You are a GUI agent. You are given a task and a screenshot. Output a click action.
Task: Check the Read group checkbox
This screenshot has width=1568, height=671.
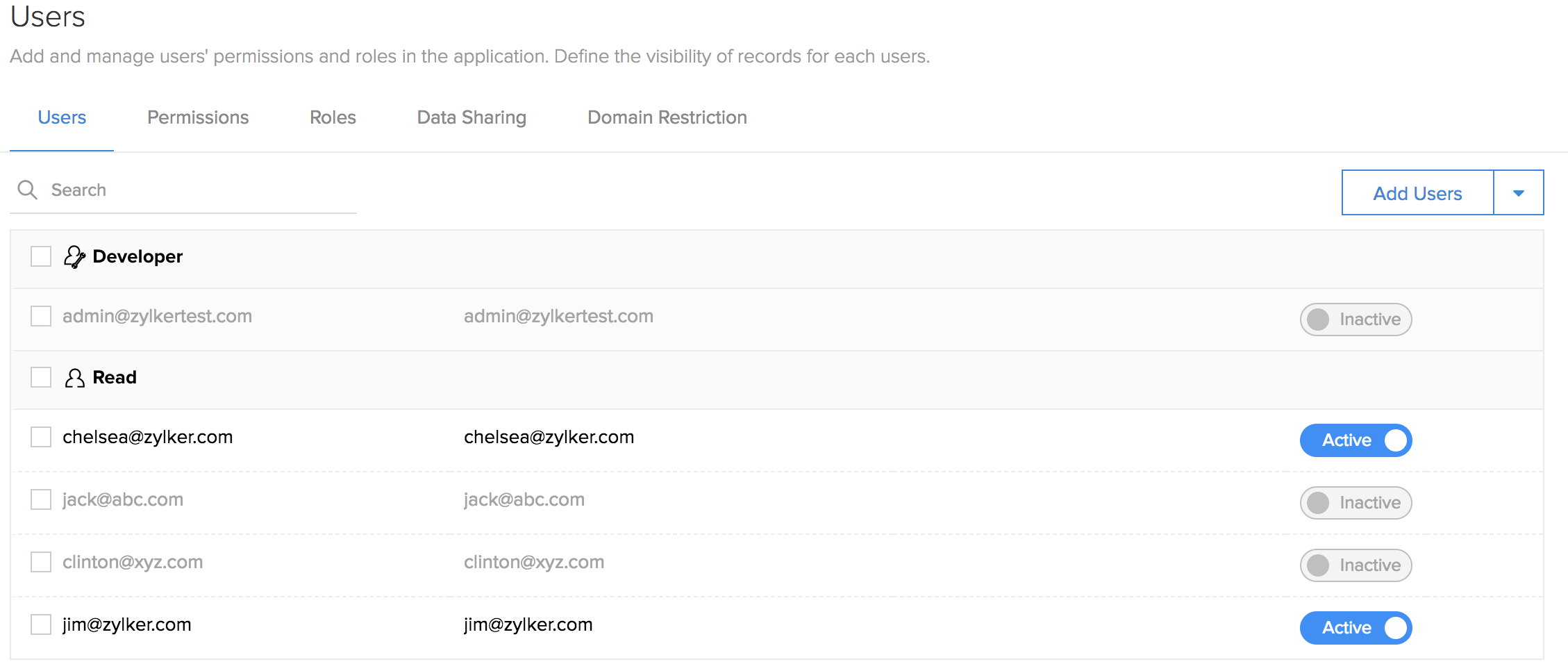coord(41,377)
